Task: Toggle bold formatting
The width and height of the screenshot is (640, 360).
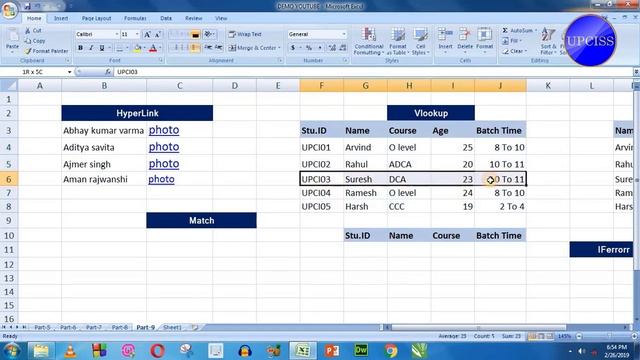Action: tap(80, 48)
